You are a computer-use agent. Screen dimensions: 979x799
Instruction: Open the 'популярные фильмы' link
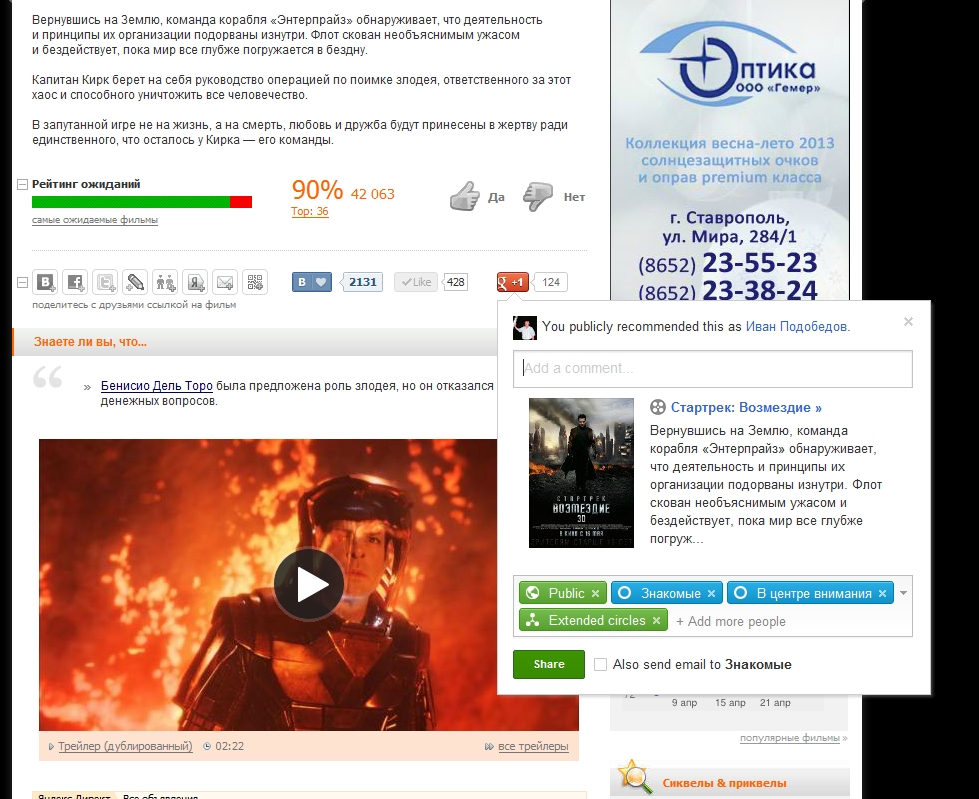(x=790, y=738)
